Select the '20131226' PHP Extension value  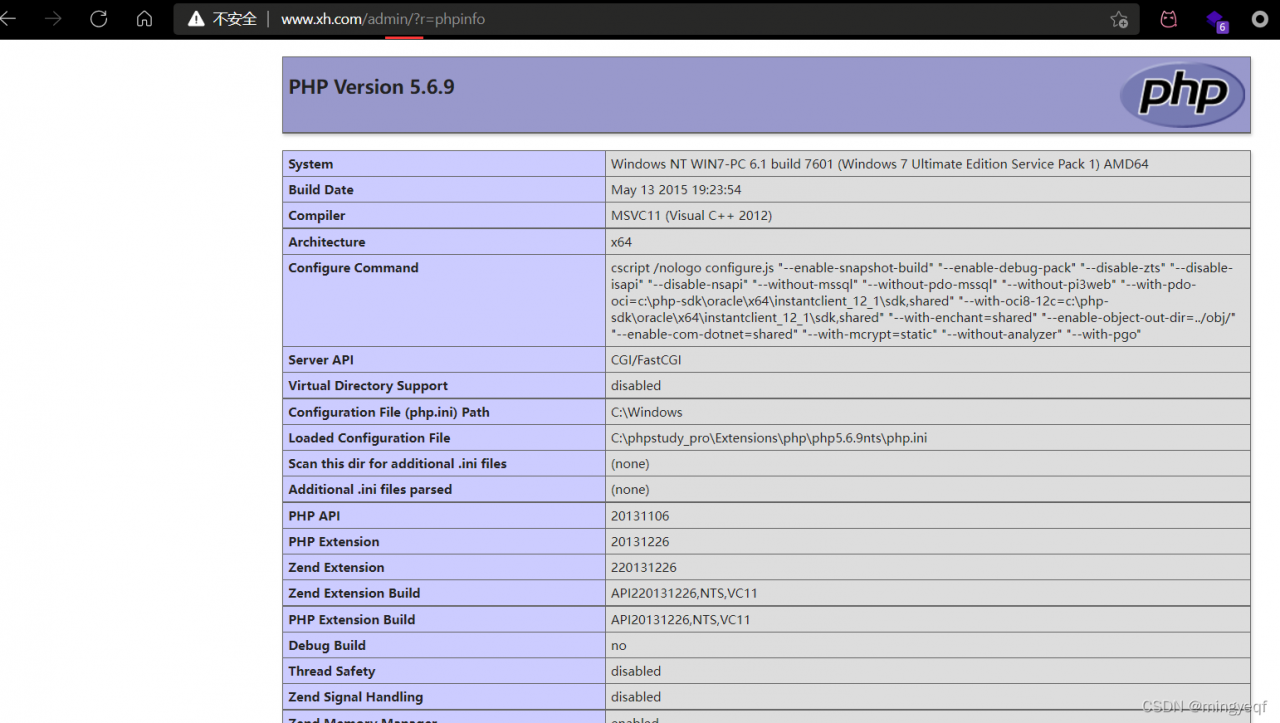click(640, 542)
